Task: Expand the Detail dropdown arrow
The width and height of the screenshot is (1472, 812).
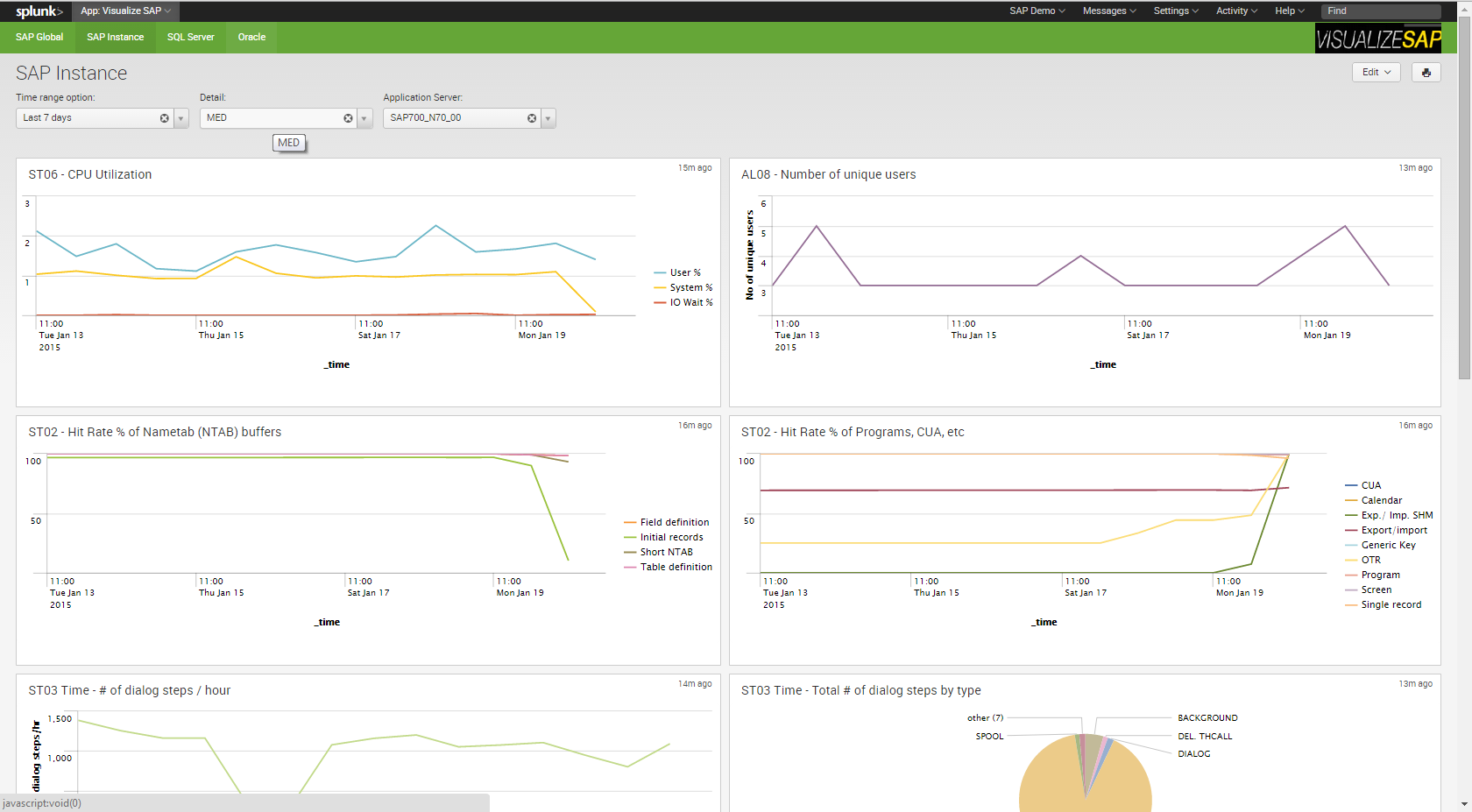Action: 364,118
